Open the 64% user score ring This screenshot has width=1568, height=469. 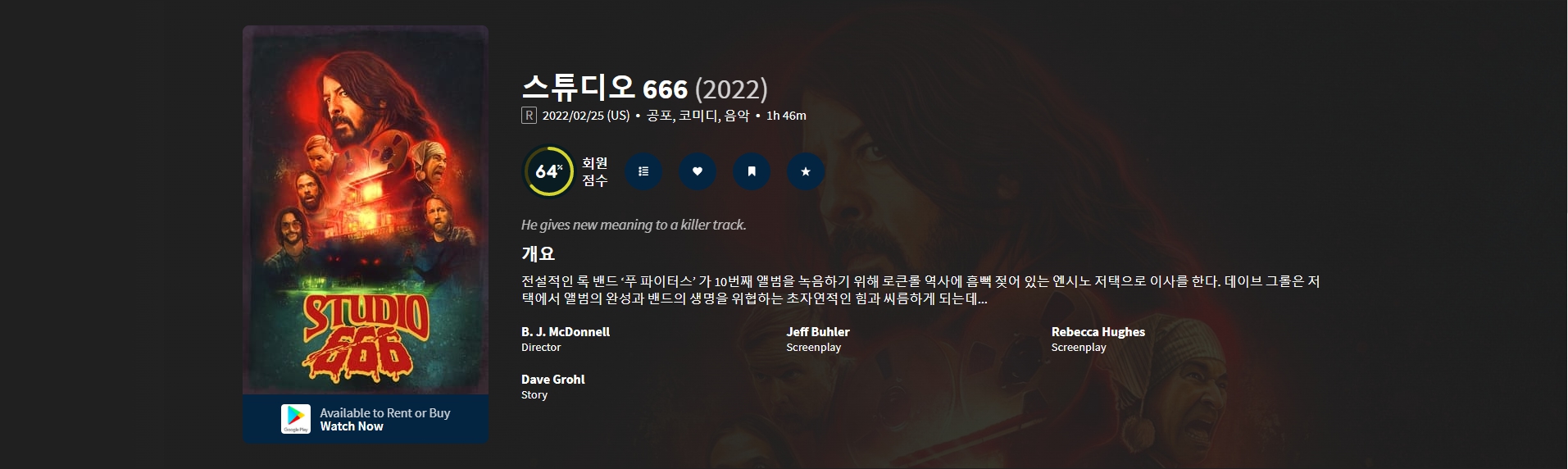(548, 171)
